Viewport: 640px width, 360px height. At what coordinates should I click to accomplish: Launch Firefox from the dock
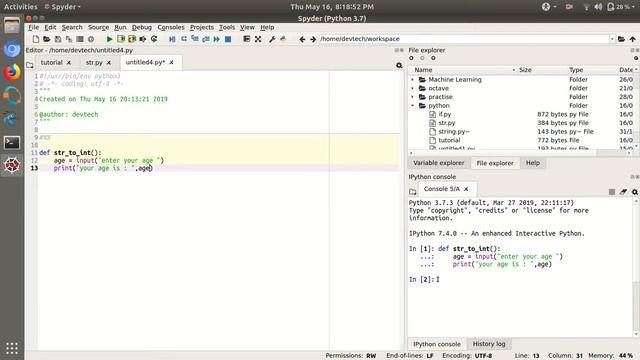point(12,72)
